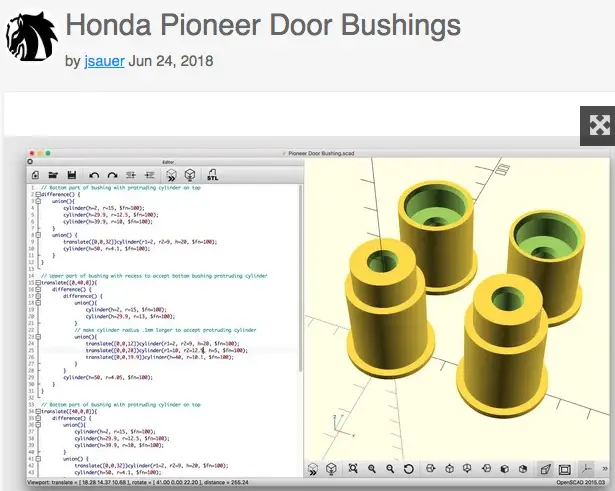The height and width of the screenshot is (491, 615).
Task: Click the Render icon in editor toolbar
Action: (x=190, y=175)
